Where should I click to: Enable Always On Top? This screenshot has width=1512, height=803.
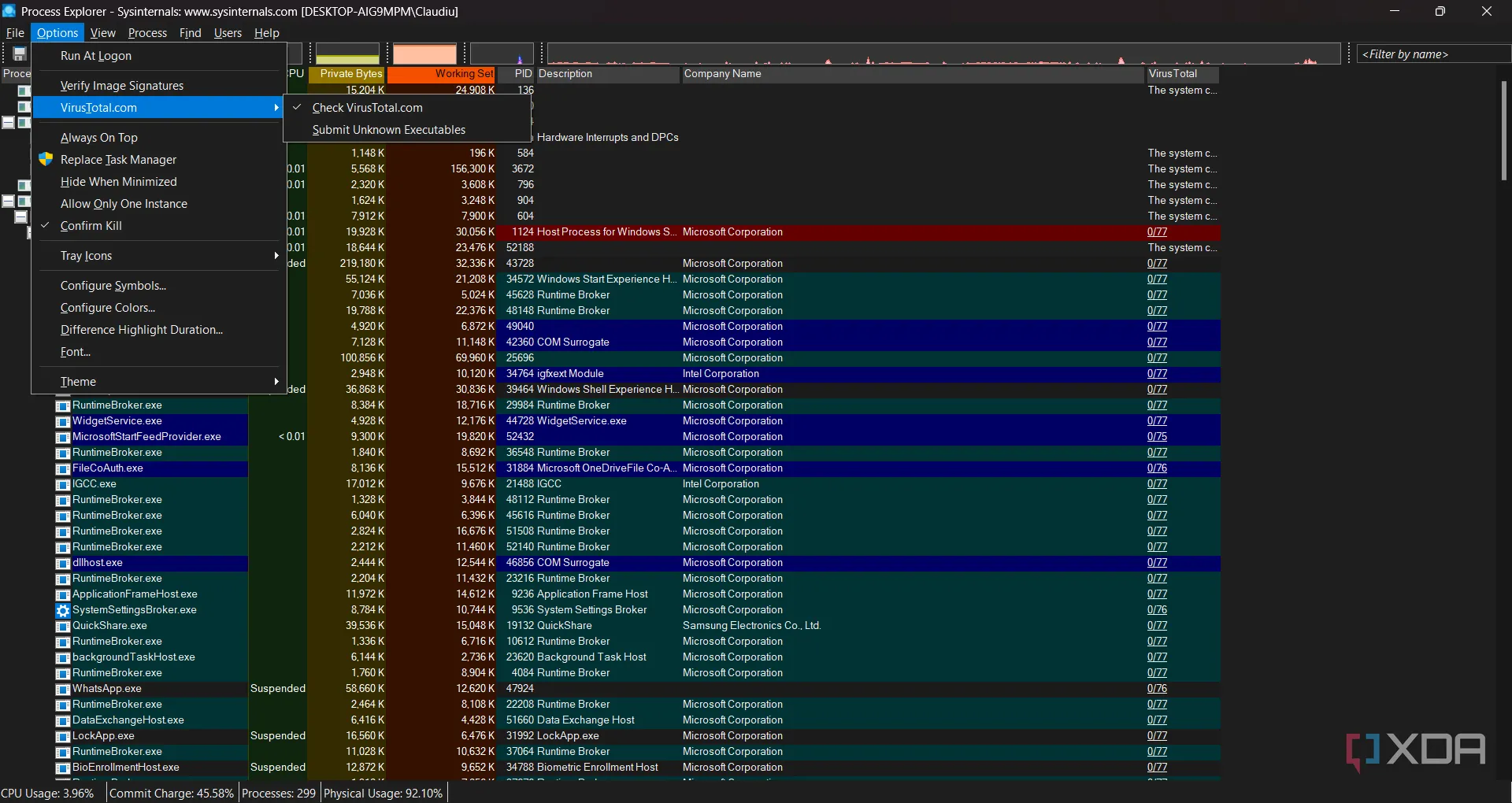pos(158,138)
